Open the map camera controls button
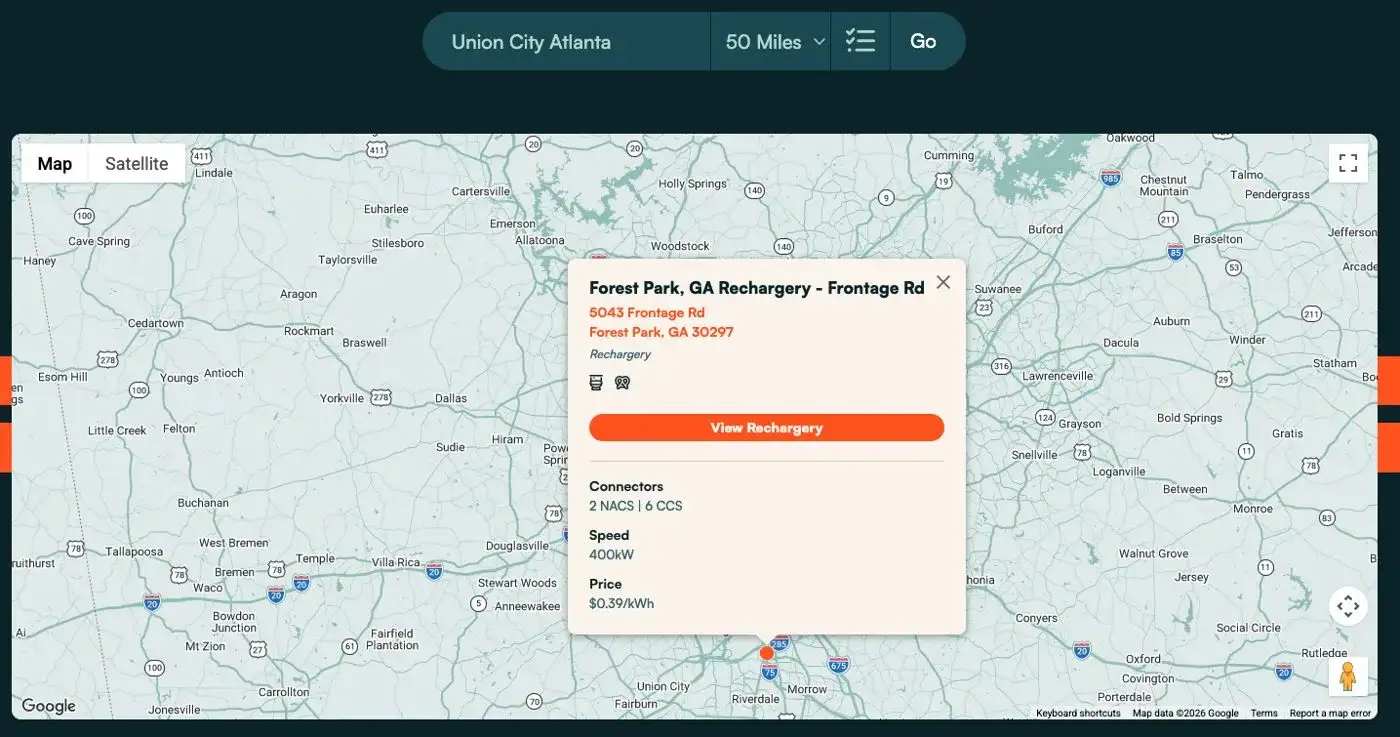1400x737 pixels. 1348,606
